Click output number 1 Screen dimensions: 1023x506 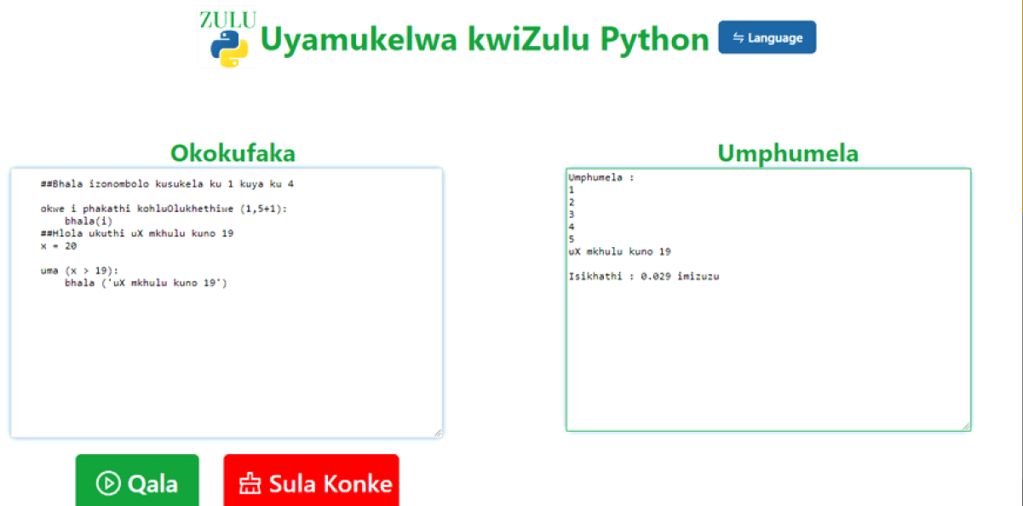point(572,190)
